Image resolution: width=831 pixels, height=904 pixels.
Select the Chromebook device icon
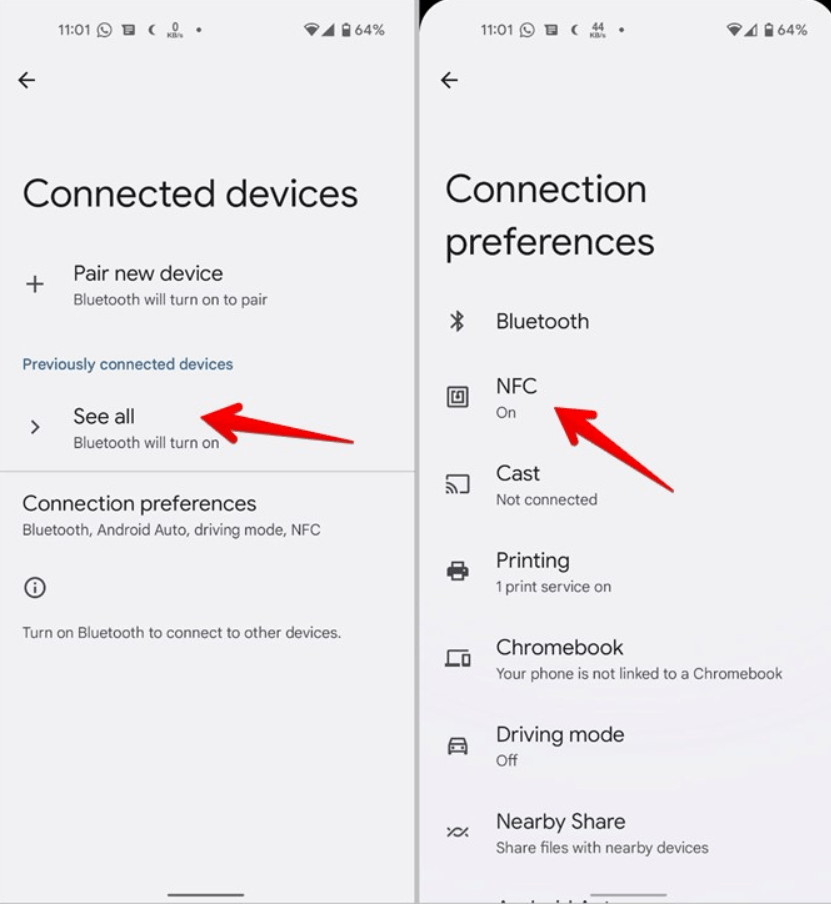[458, 658]
